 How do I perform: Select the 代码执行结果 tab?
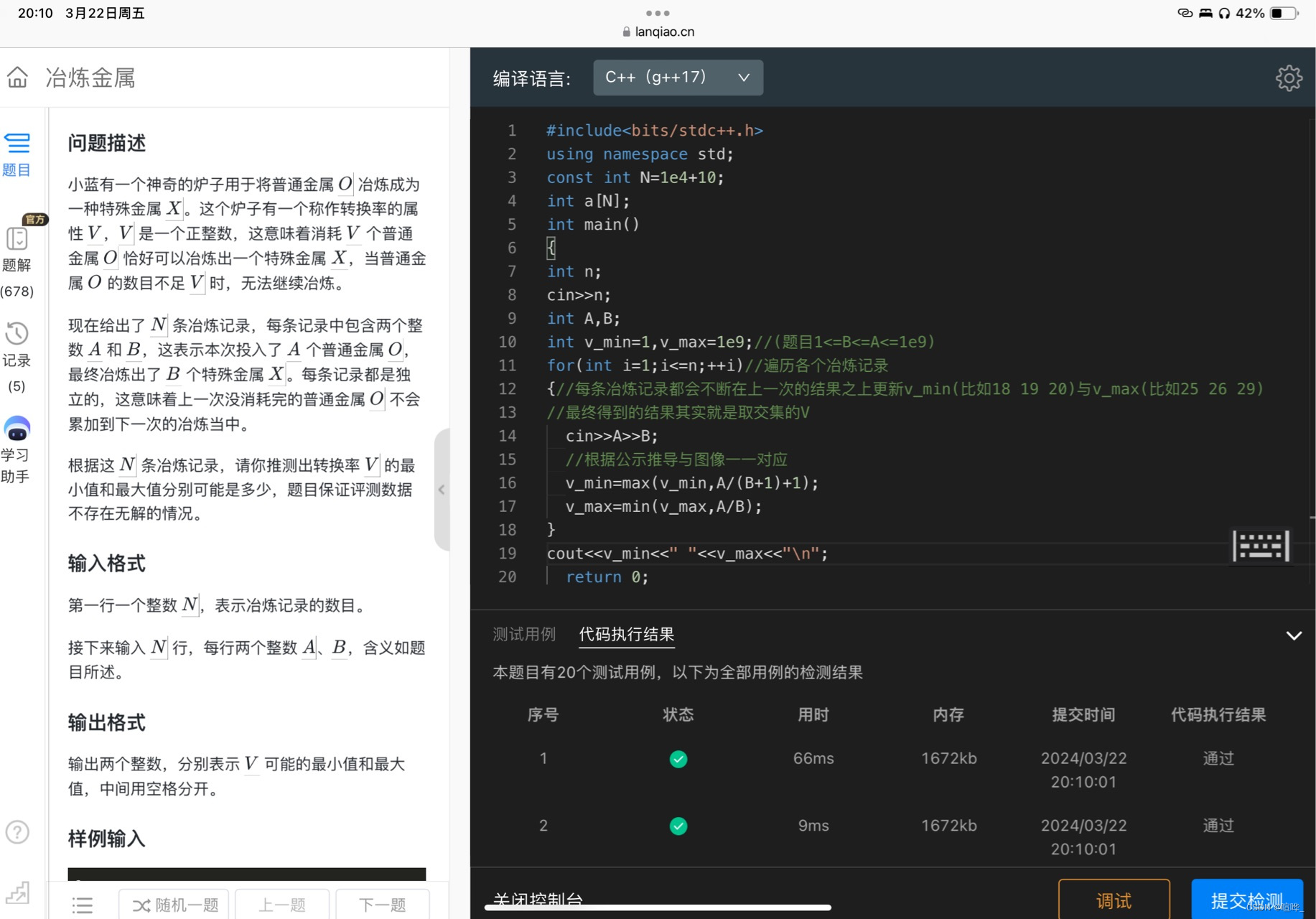[x=627, y=634]
